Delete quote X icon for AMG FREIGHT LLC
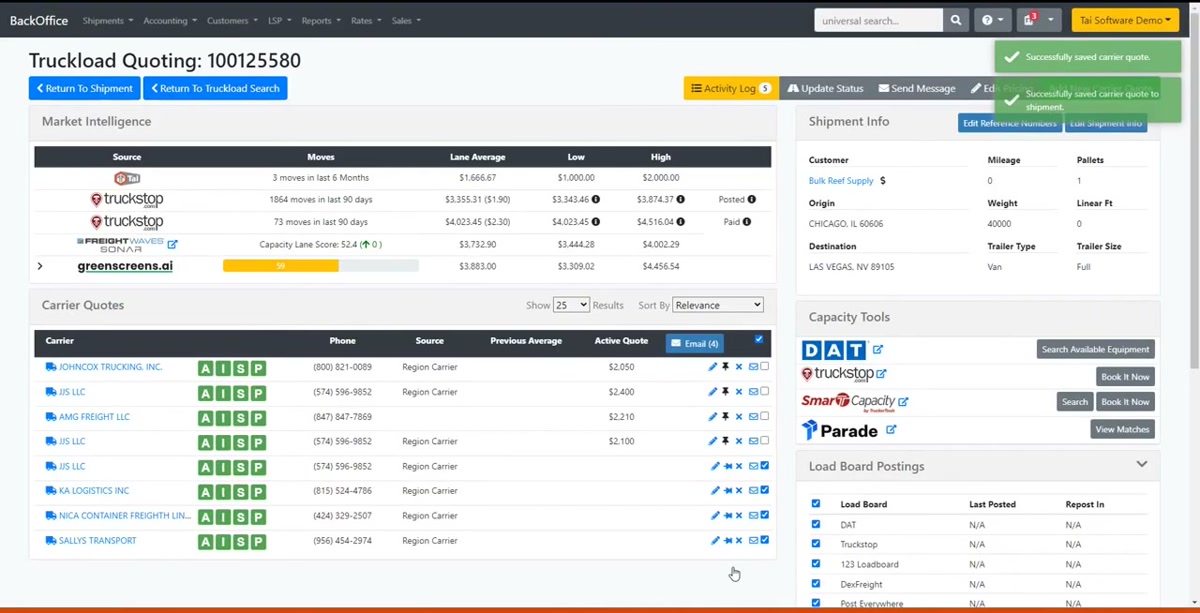This screenshot has width=1200, height=613. (739, 416)
